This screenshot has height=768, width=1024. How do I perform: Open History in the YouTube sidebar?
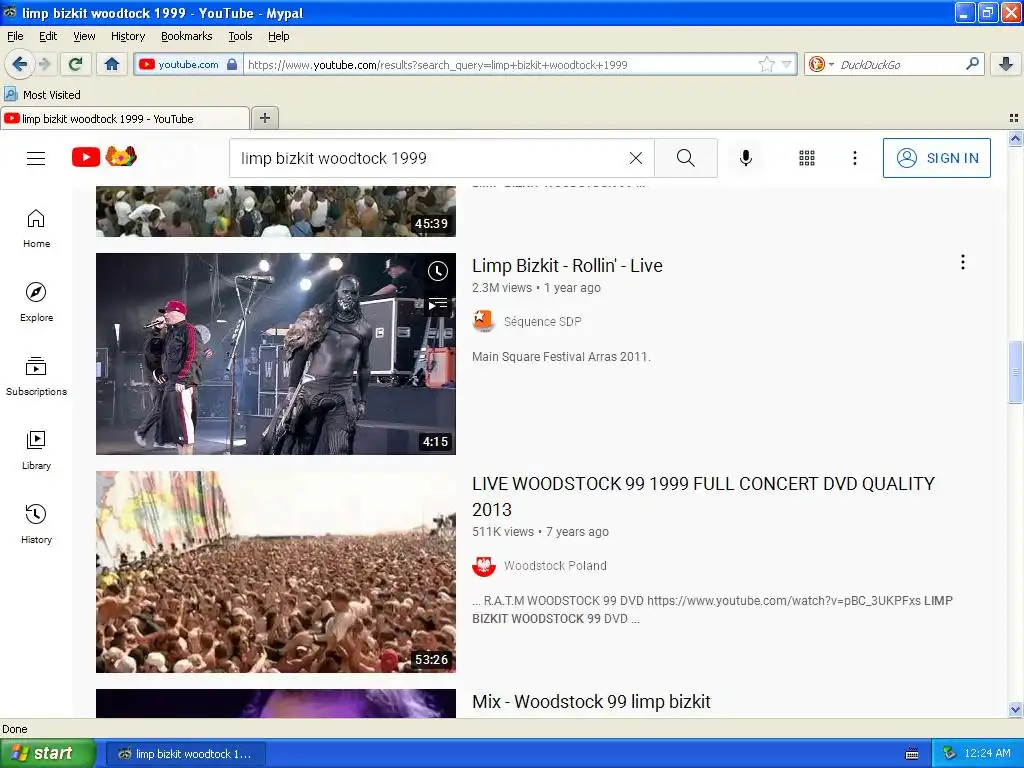pos(37,524)
